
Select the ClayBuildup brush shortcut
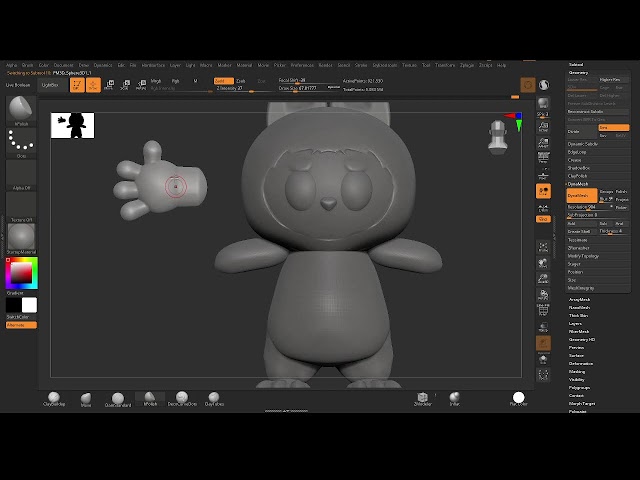tap(54, 399)
